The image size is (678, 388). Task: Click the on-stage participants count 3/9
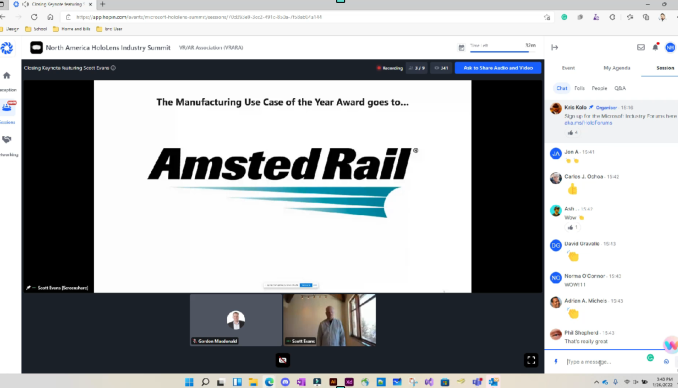[417, 68]
